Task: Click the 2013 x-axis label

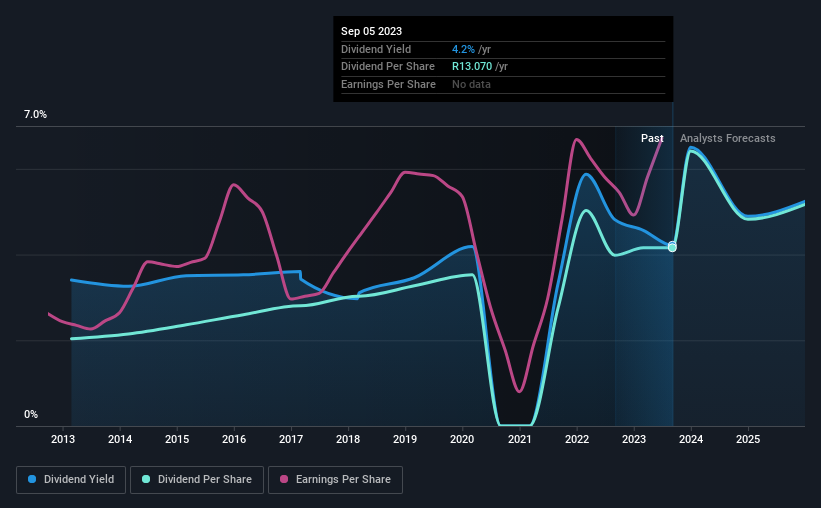Action: tap(63, 439)
